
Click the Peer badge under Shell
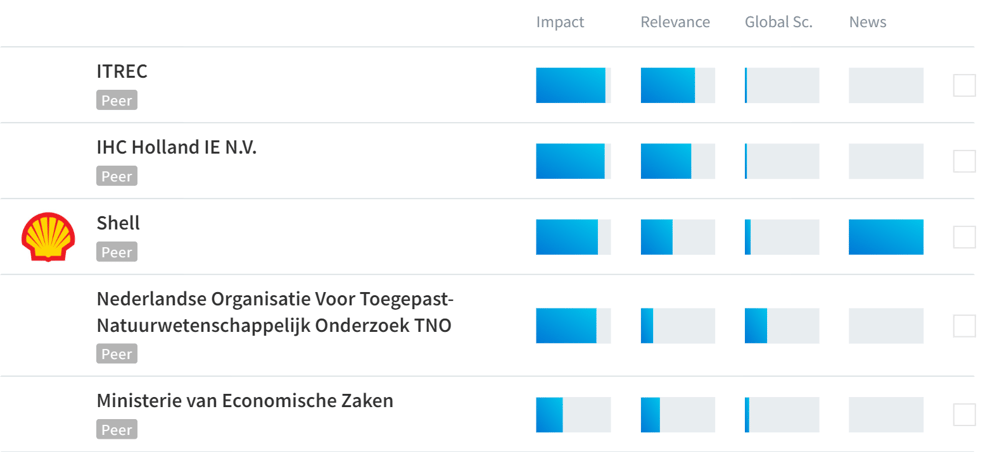coord(116,253)
